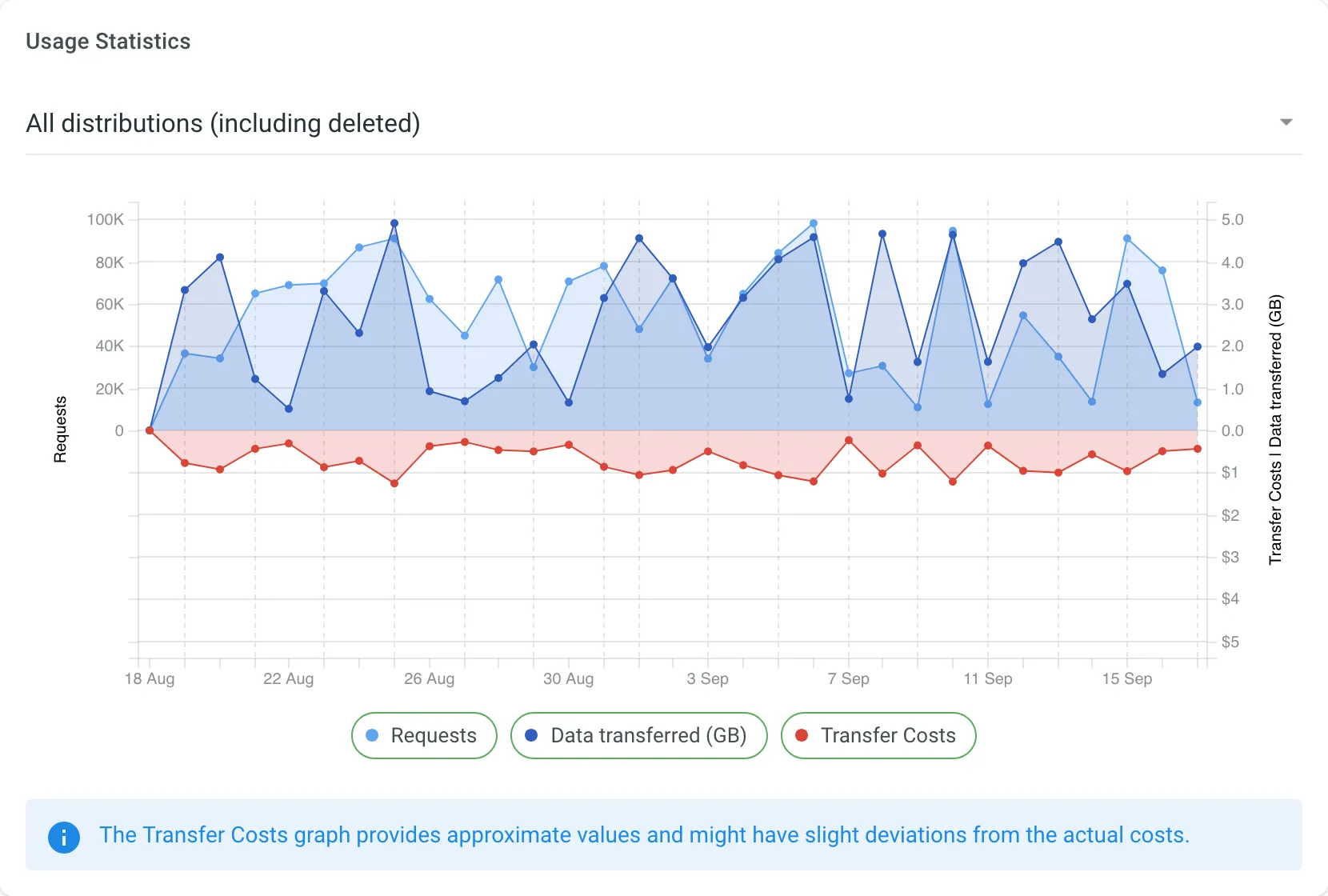Image resolution: width=1328 pixels, height=896 pixels.
Task: Toggle the Requests series visibility
Action: pos(423,735)
